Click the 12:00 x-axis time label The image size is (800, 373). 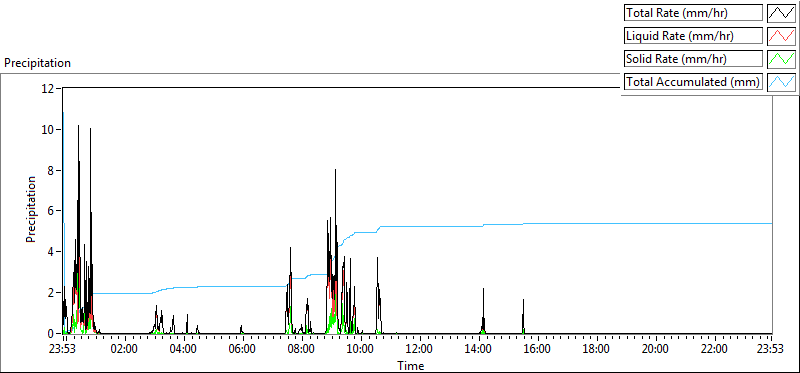point(419,350)
